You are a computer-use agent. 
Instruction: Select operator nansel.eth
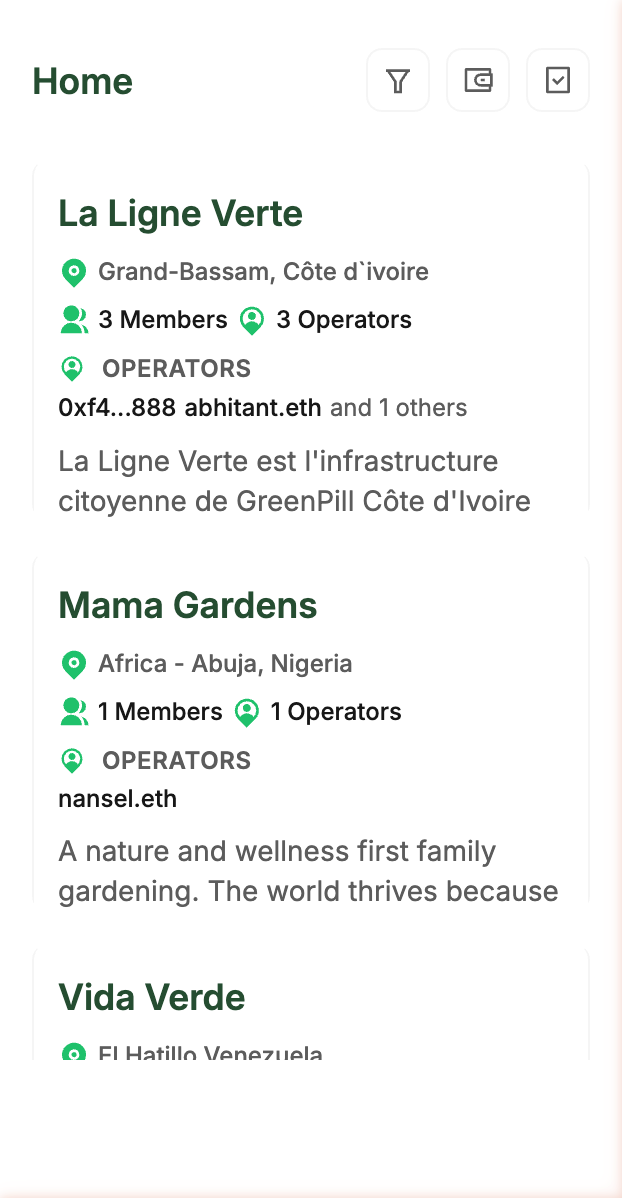coord(118,800)
